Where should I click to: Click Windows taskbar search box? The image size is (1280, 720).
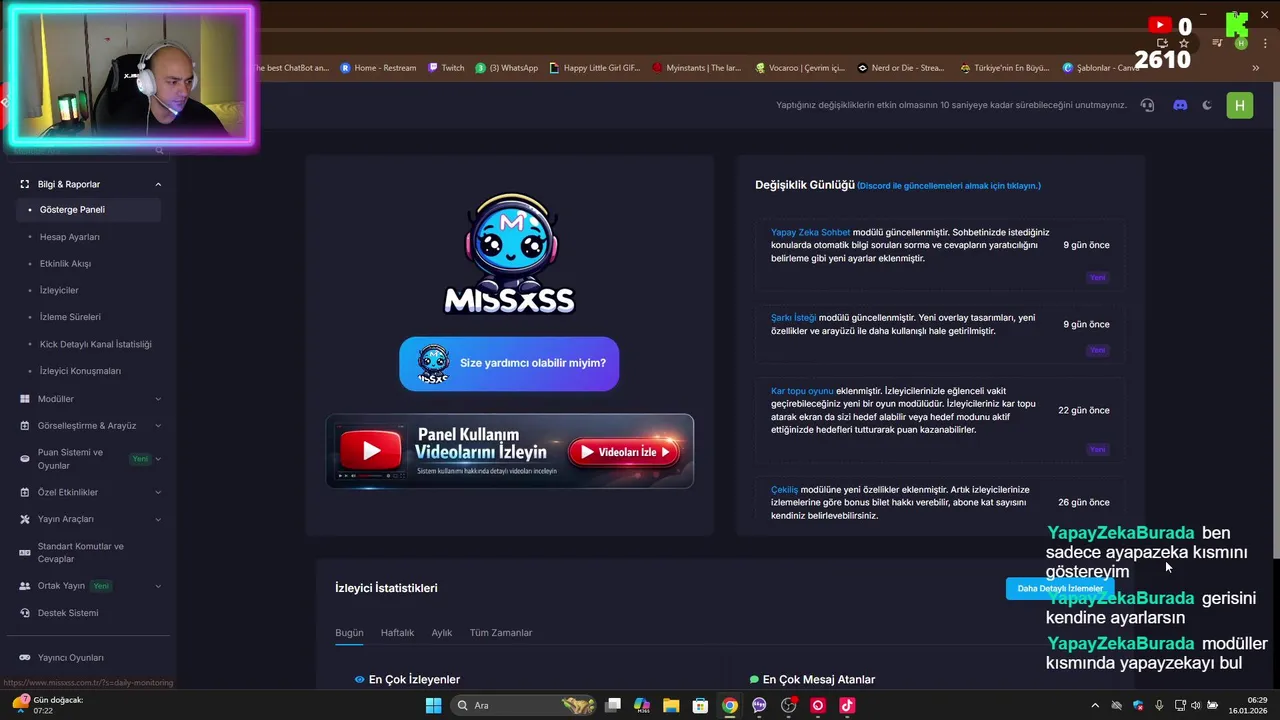tap(525, 705)
